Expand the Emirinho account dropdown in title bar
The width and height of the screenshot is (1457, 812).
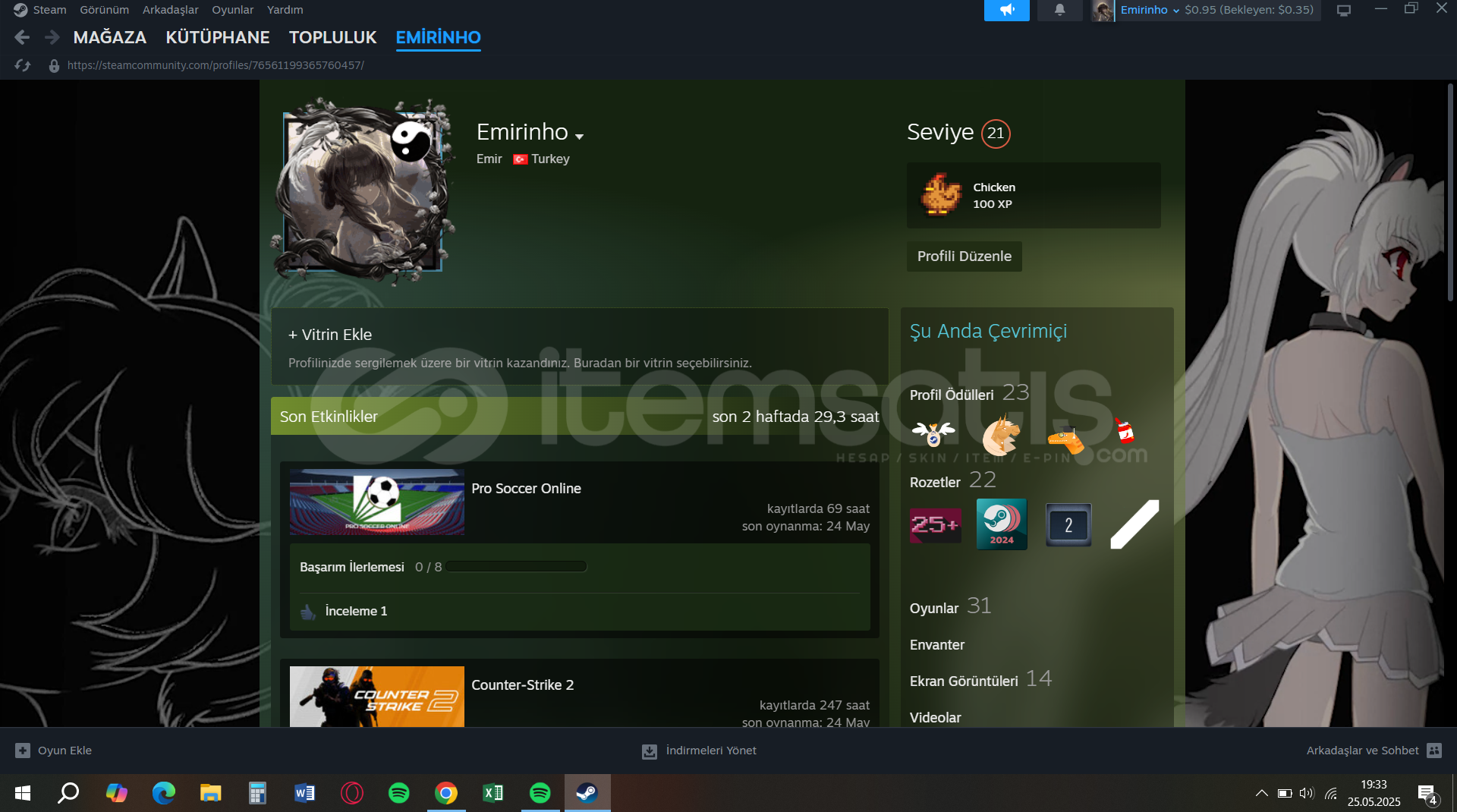[1176, 11]
